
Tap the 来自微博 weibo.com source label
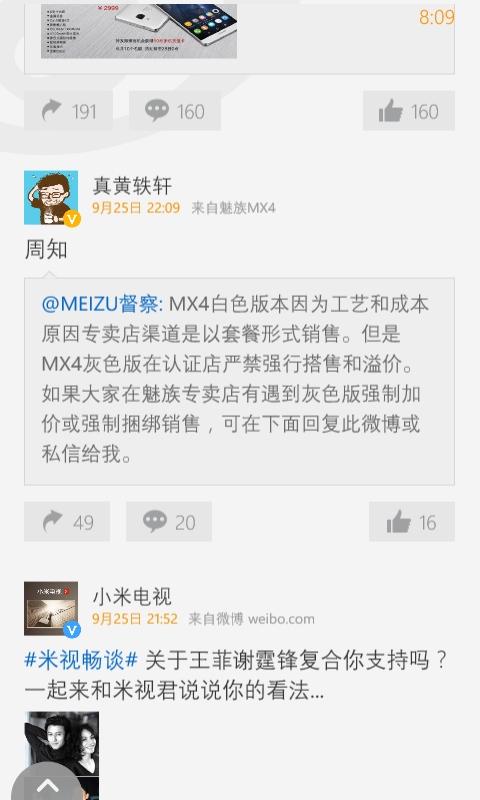[x=251, y=619]
